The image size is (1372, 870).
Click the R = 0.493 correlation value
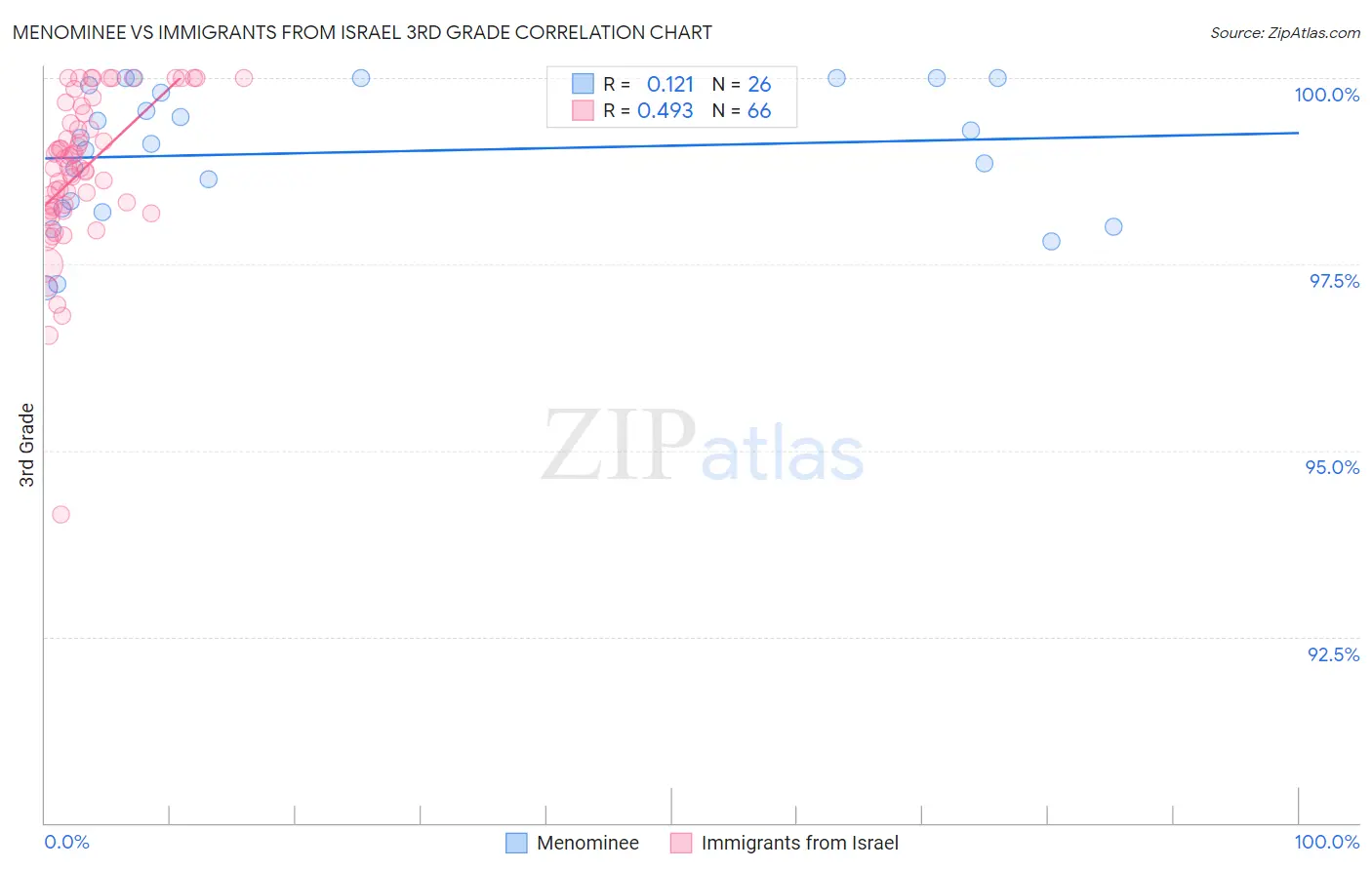(x=648, y=110)
